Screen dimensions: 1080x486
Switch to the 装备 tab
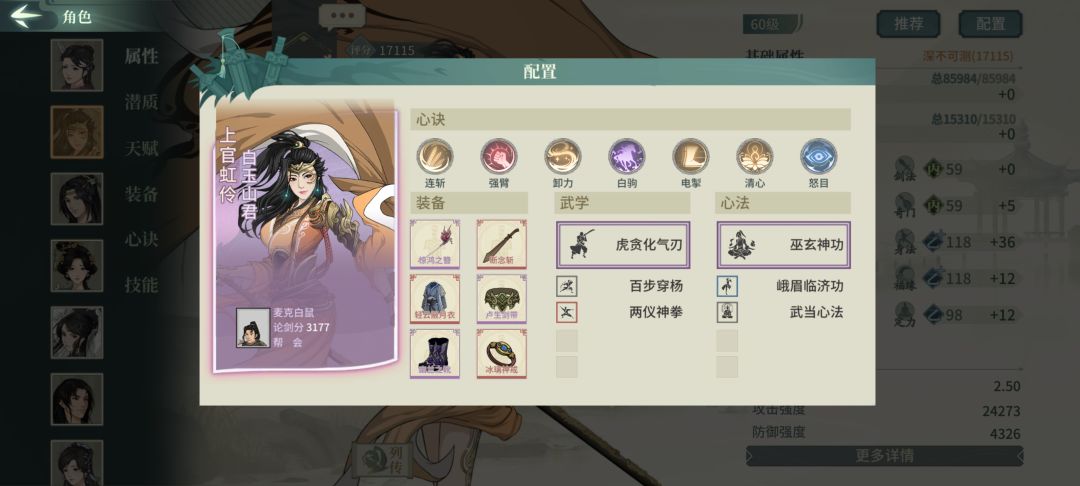tap(141, 194)
